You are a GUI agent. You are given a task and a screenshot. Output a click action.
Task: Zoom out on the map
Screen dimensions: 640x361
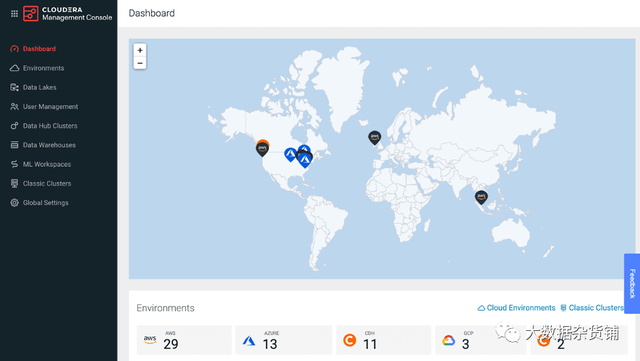(x=140, y=63)
